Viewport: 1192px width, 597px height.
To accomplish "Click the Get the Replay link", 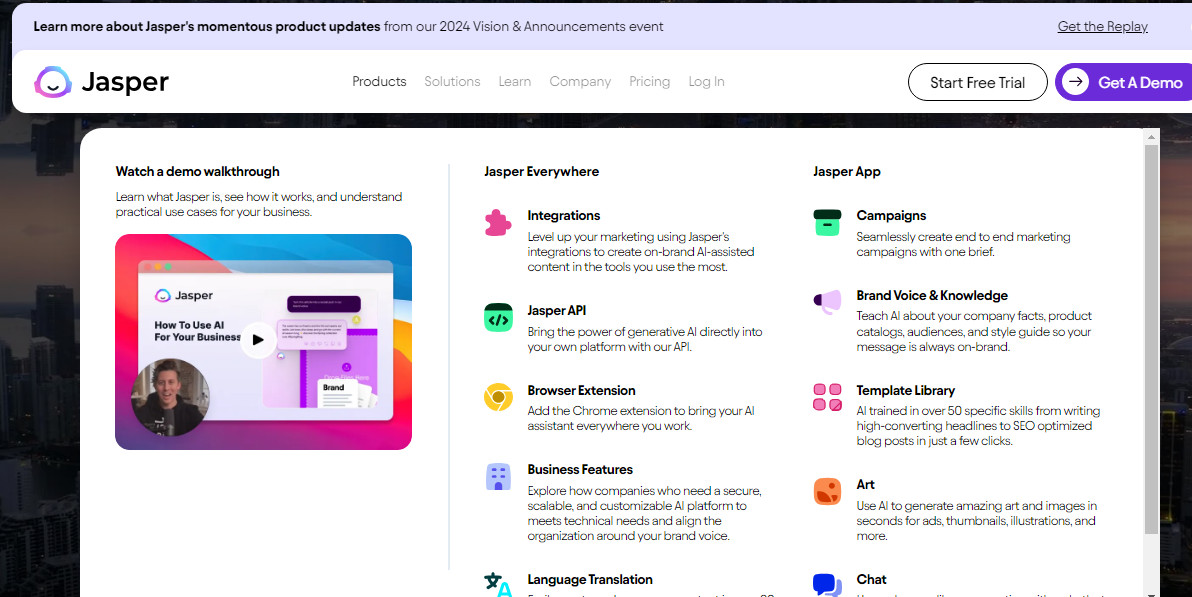I will pos(1102,27).
